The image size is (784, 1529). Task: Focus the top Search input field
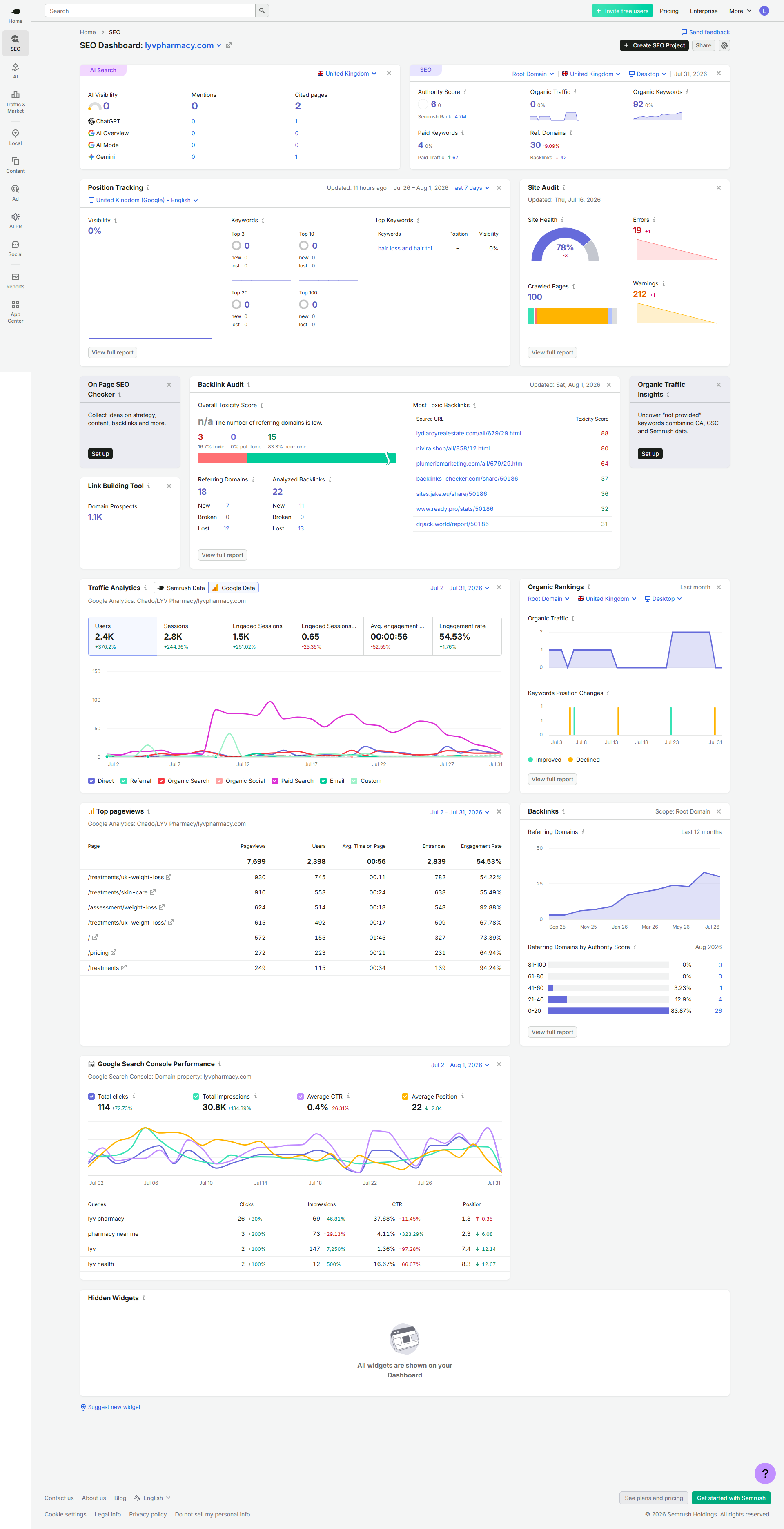tap(149, 11)
